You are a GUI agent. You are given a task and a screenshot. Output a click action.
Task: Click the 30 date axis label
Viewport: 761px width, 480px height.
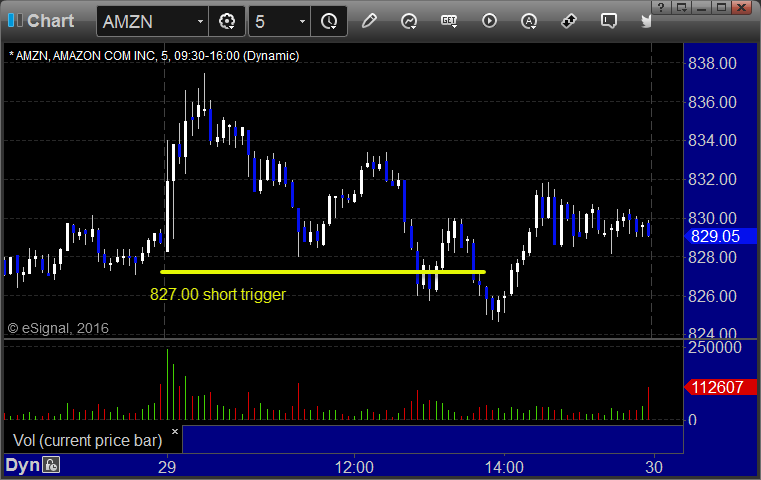(x=654, y=467)
